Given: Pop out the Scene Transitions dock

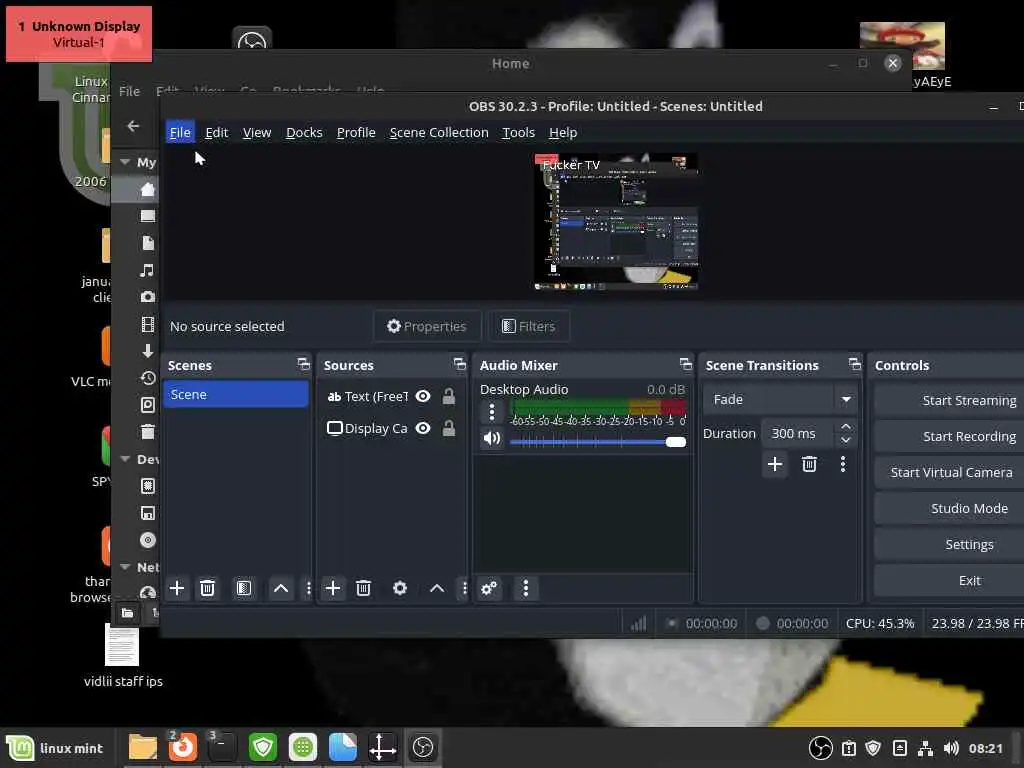Looking at the screenshot, I should 855,364.
